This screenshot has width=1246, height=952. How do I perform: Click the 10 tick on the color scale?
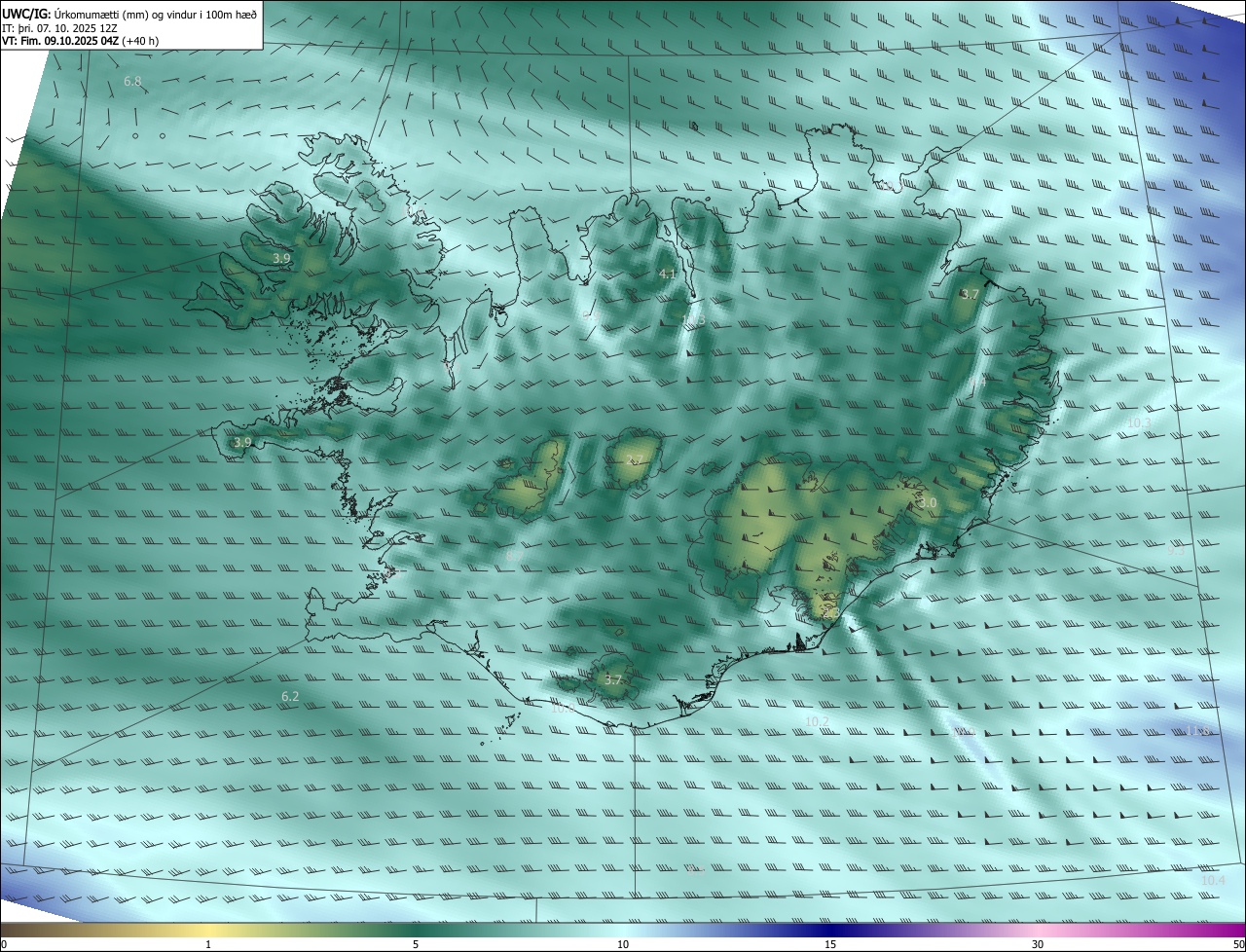click(x=623, y=944)
